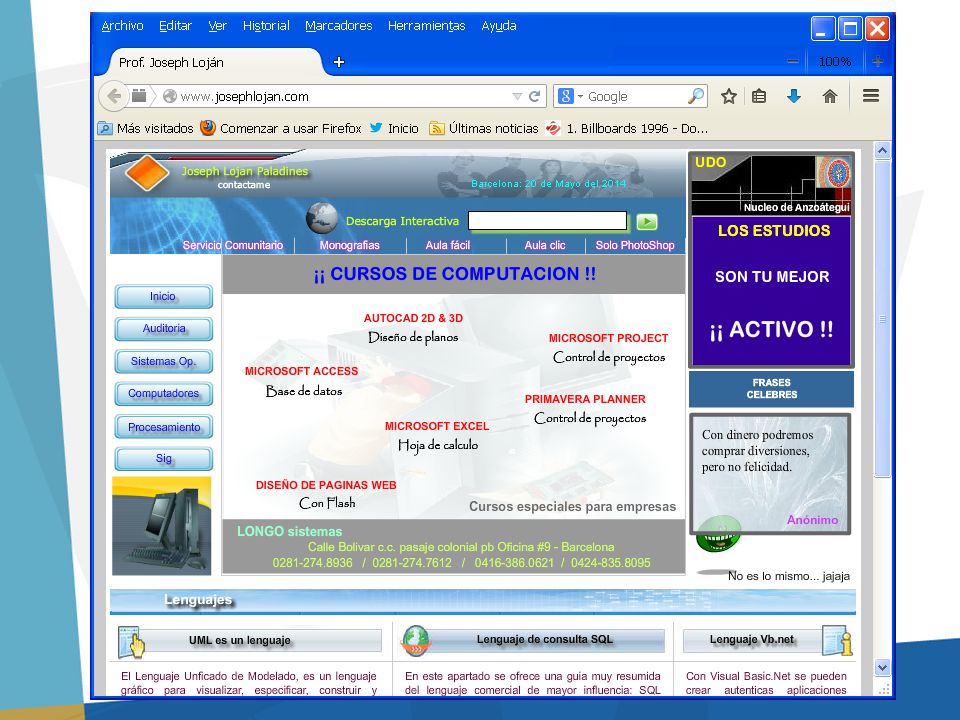Viewport: 960px width, 720px height.
Task: Click the globe icon beside Lenguaje de consulta SQL
Action: [x=416, y=641]
